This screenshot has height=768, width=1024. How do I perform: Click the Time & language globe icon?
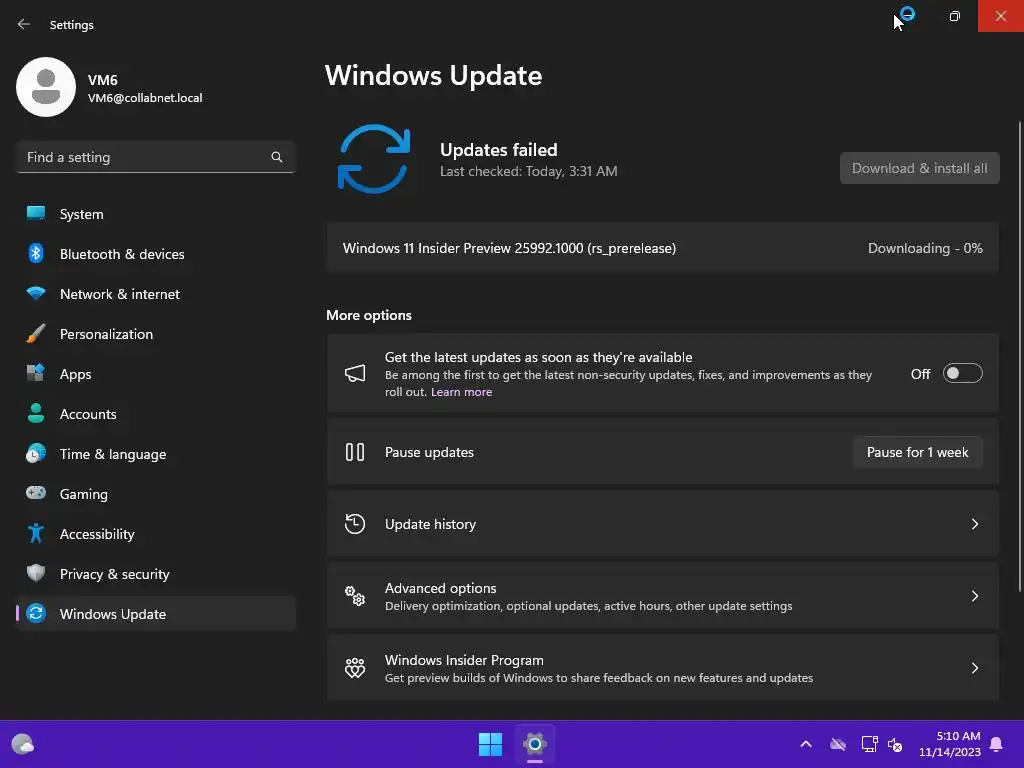click(x=36, y=453)
